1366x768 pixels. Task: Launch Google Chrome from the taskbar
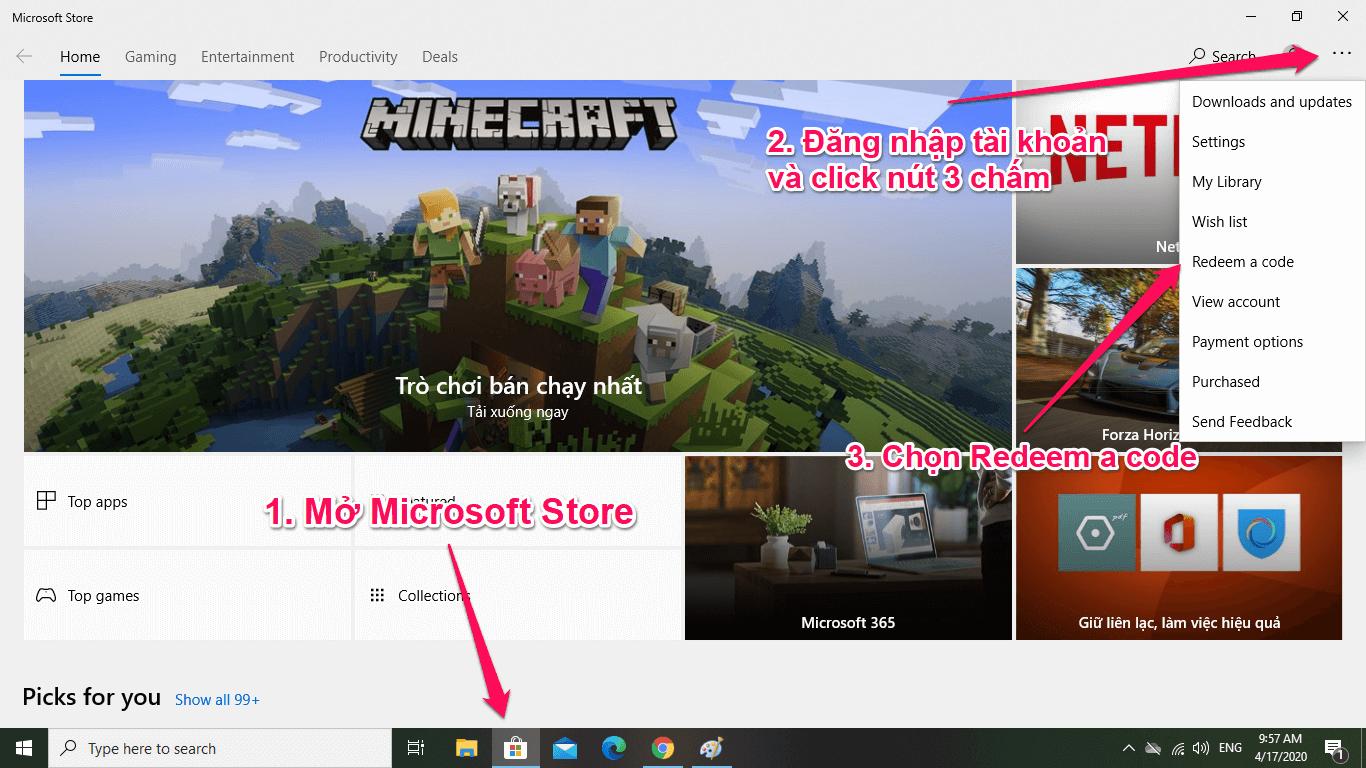662,748
